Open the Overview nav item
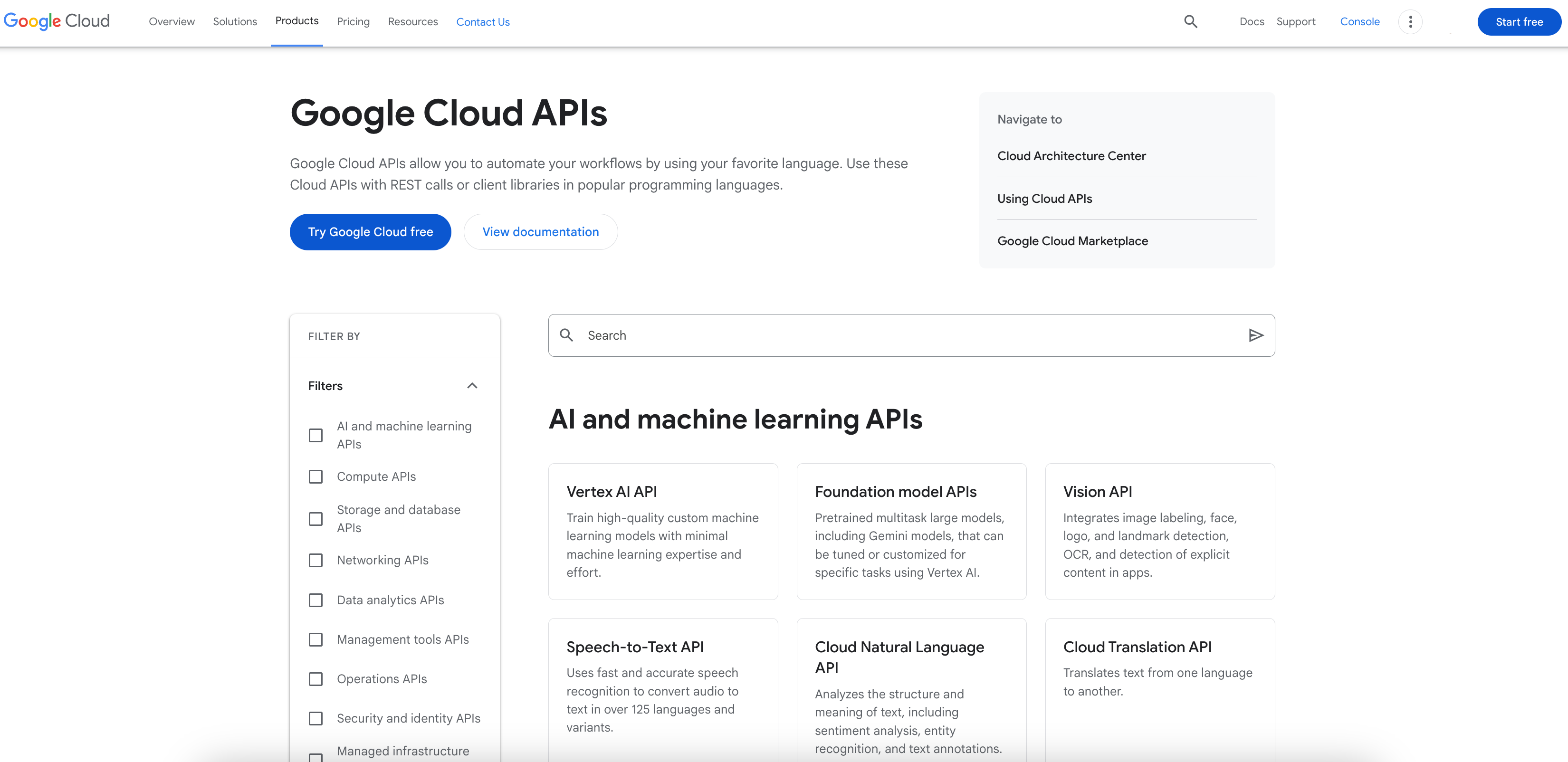1568x762 pixels. tap(172, 22)
